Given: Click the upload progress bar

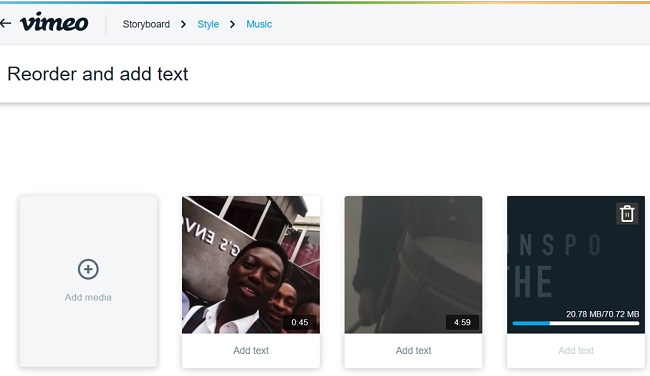Looking at the screenshot, I should (576, 323).
